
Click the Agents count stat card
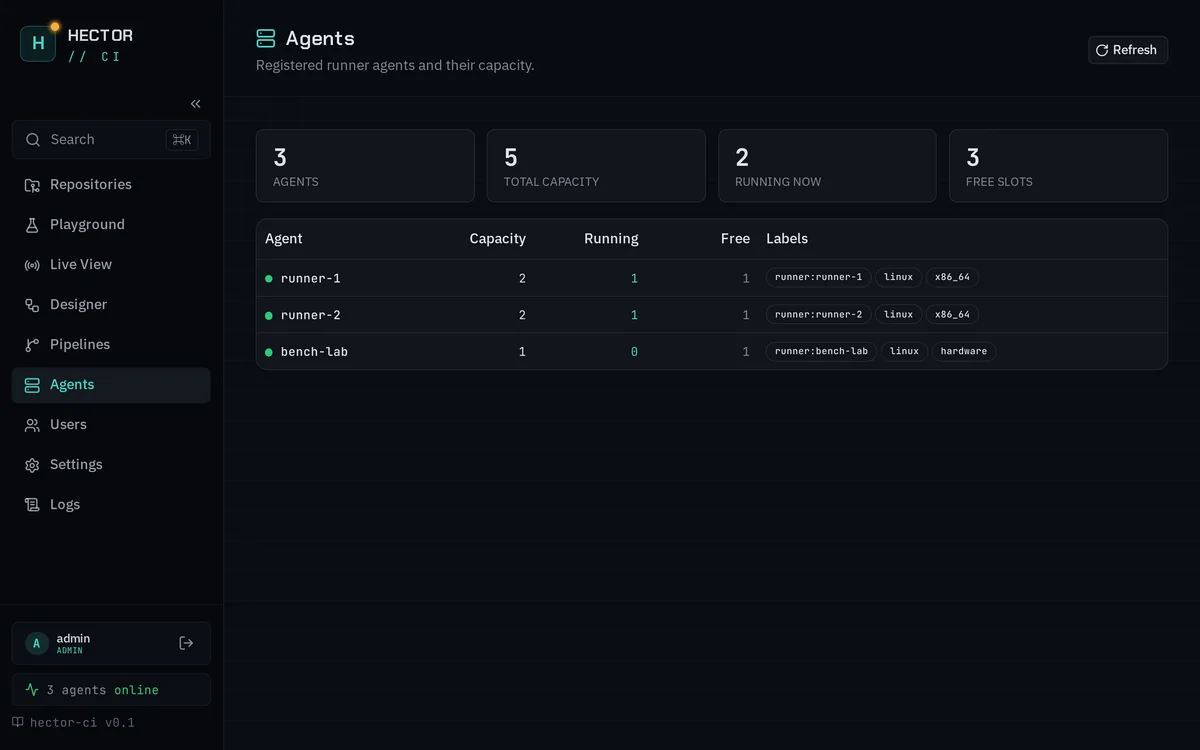point(365,166)
